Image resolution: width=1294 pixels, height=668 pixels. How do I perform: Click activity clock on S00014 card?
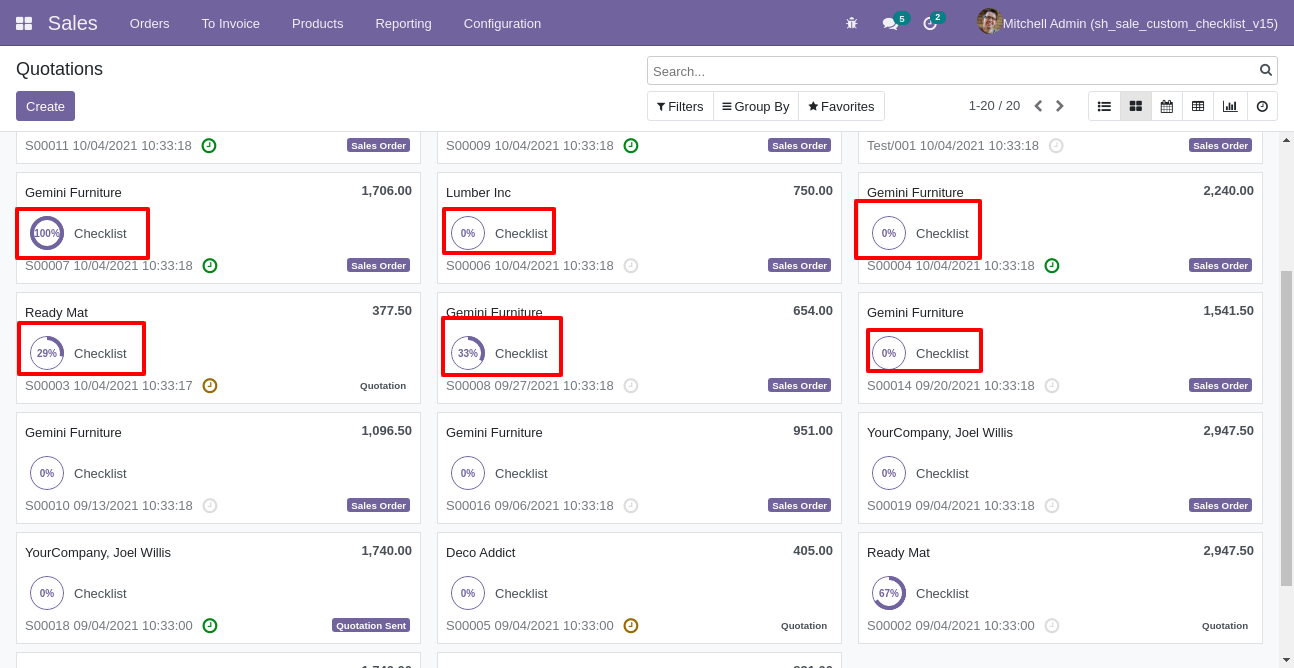(1052, 386)
